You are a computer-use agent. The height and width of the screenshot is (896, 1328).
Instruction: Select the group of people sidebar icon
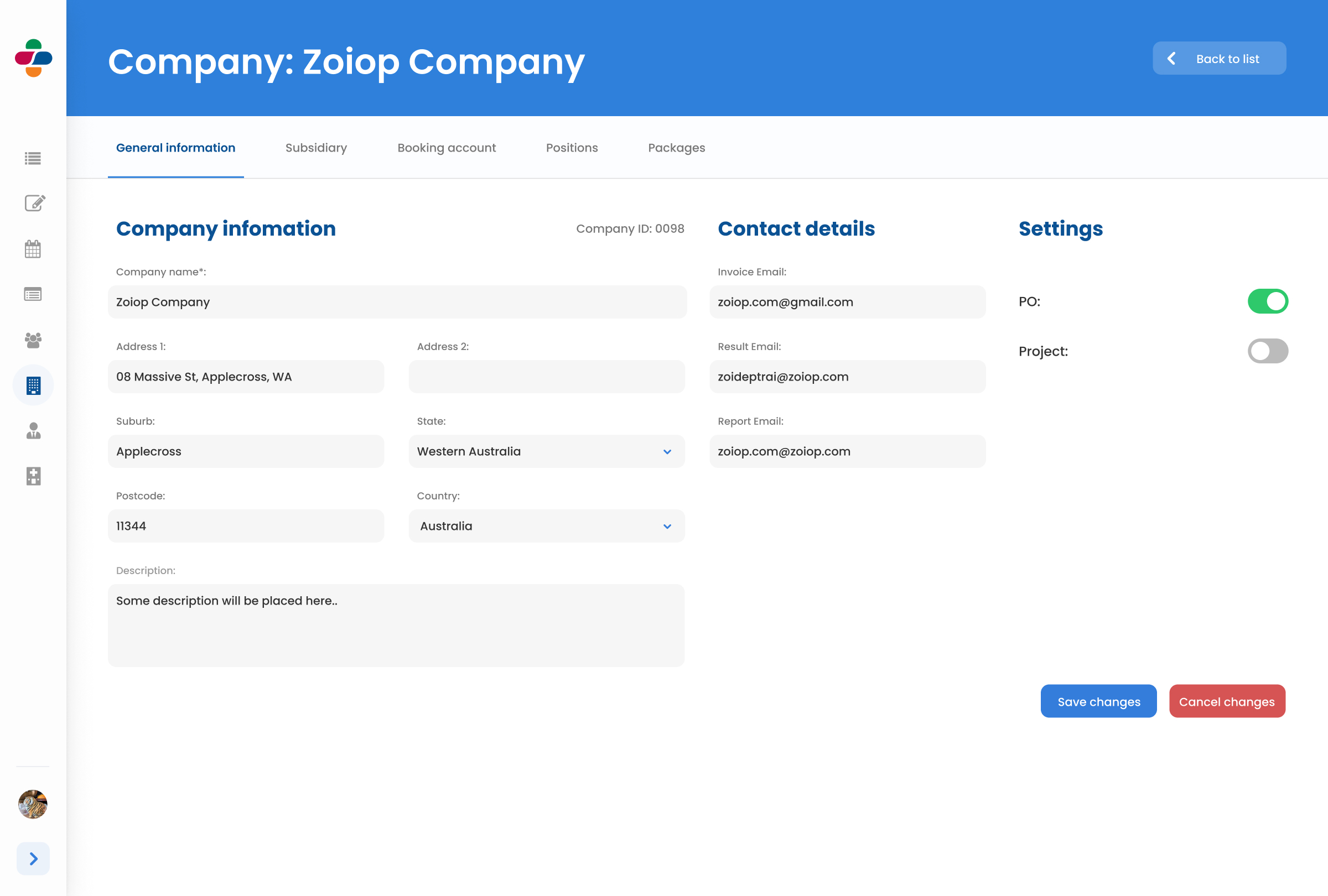tap(33, 340)
